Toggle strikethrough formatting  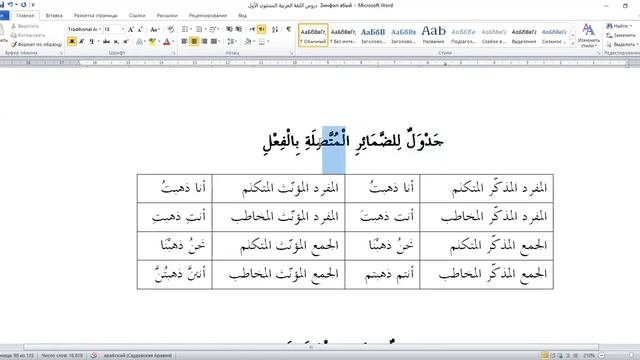(107, 41)
